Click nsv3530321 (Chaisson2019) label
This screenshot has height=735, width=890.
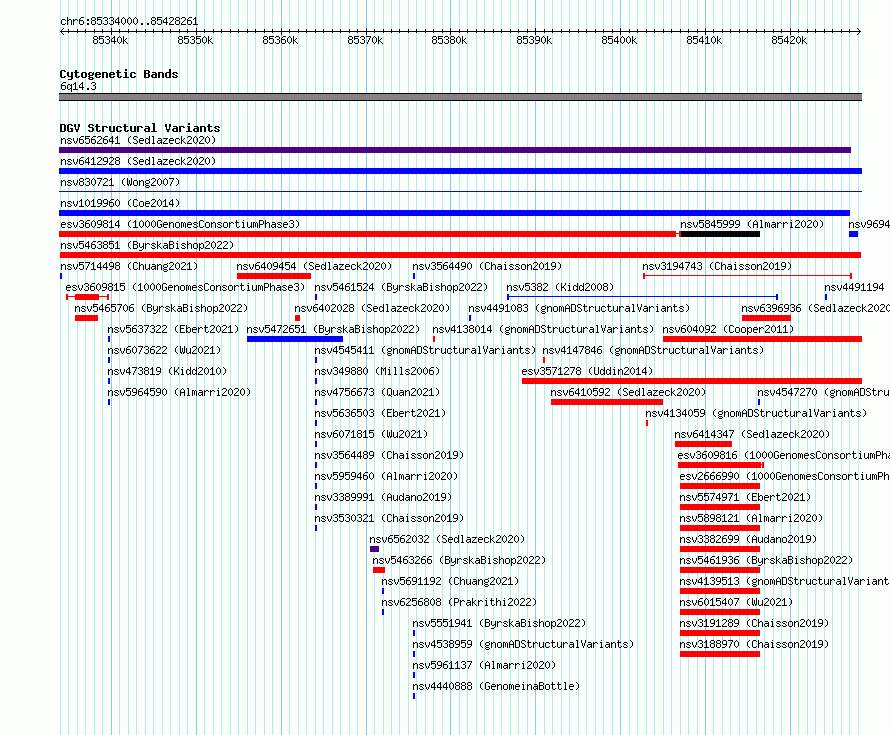[389, 518]
